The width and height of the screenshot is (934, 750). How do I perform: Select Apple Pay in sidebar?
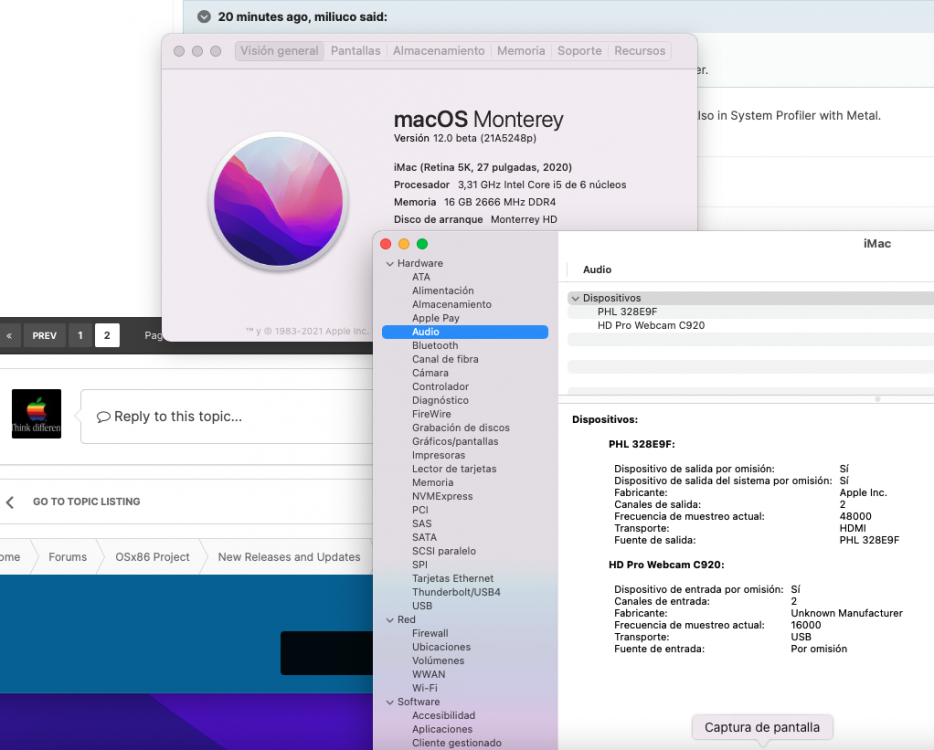435,318
